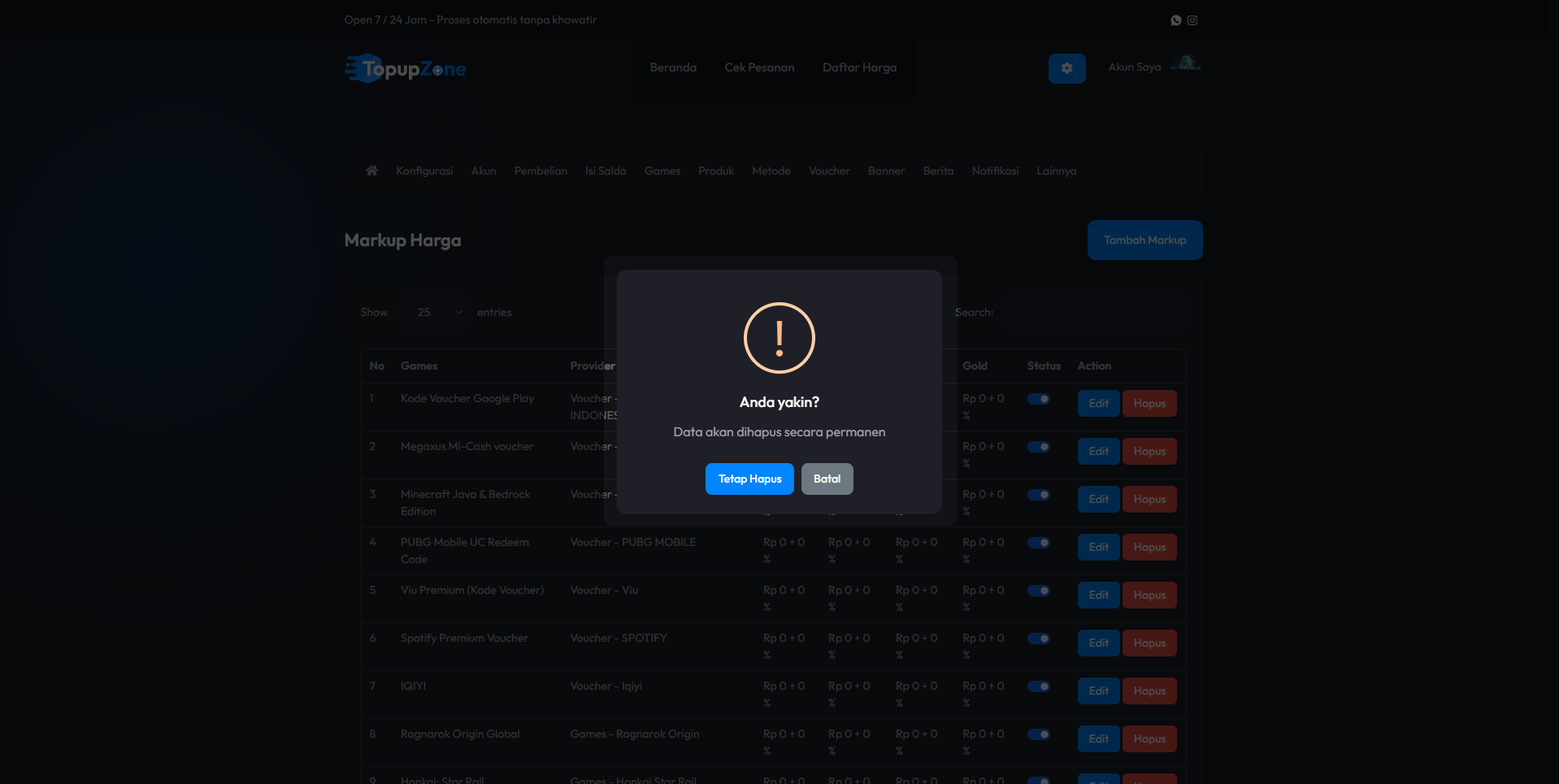Image resolution: width=1559 pixels, height=784 pixels.
Task: Delete Viu Premium row
Action: click(1149, 595)
